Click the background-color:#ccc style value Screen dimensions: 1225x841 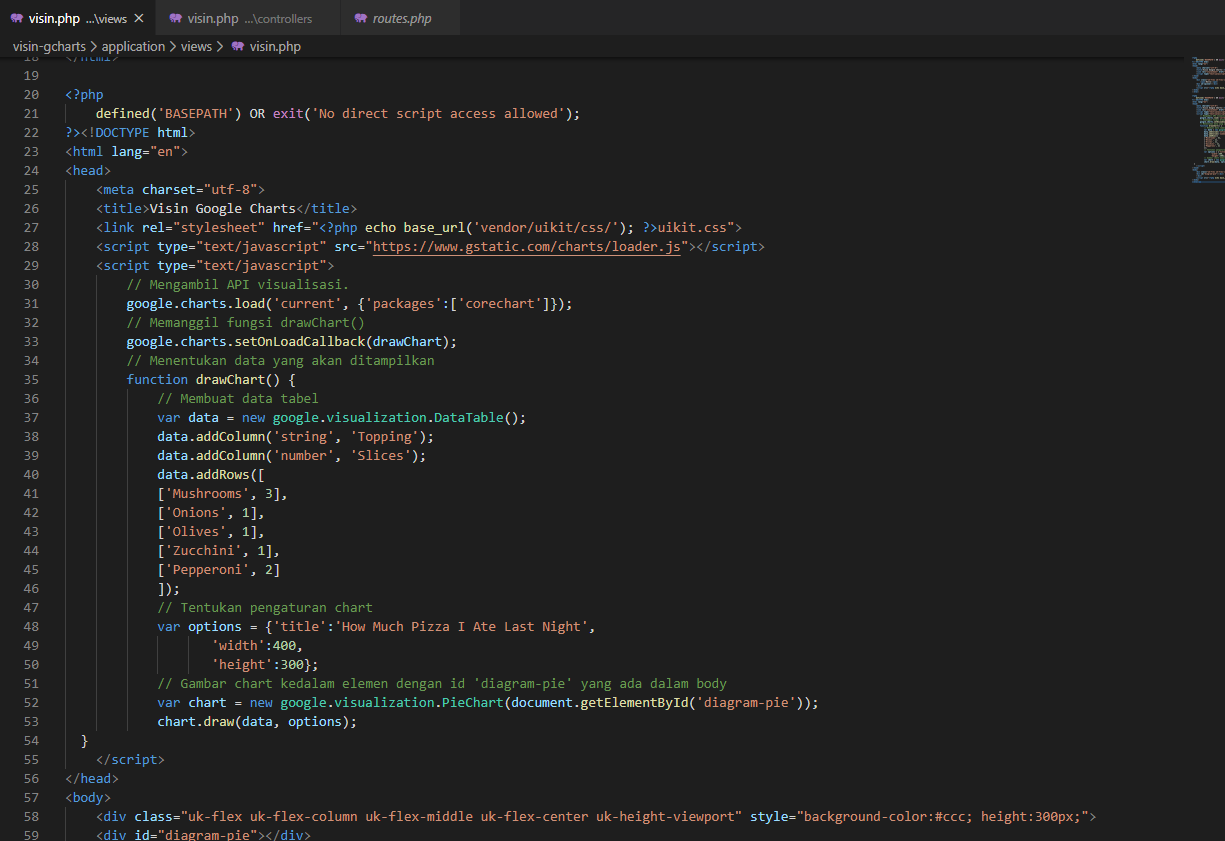click(888, 816)
